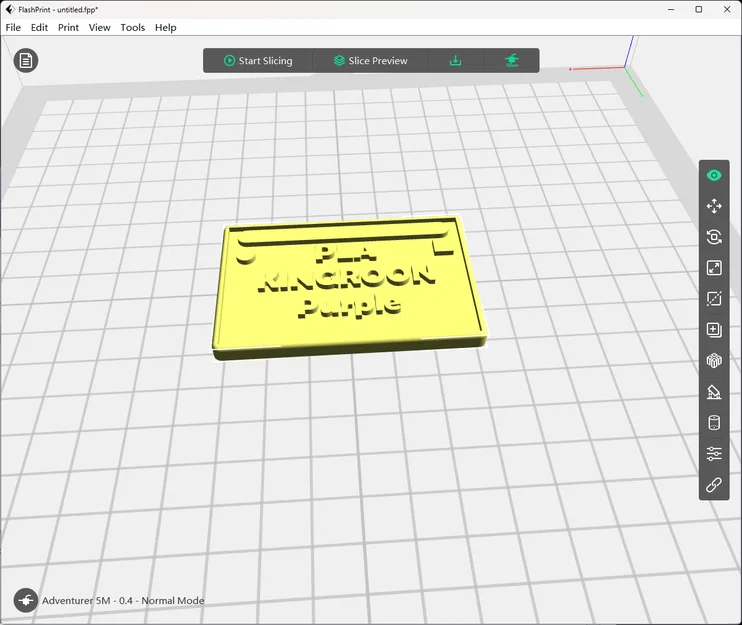Open the Tools menu
The height and width of the screenshot is (625, 742).
[132, 27]
